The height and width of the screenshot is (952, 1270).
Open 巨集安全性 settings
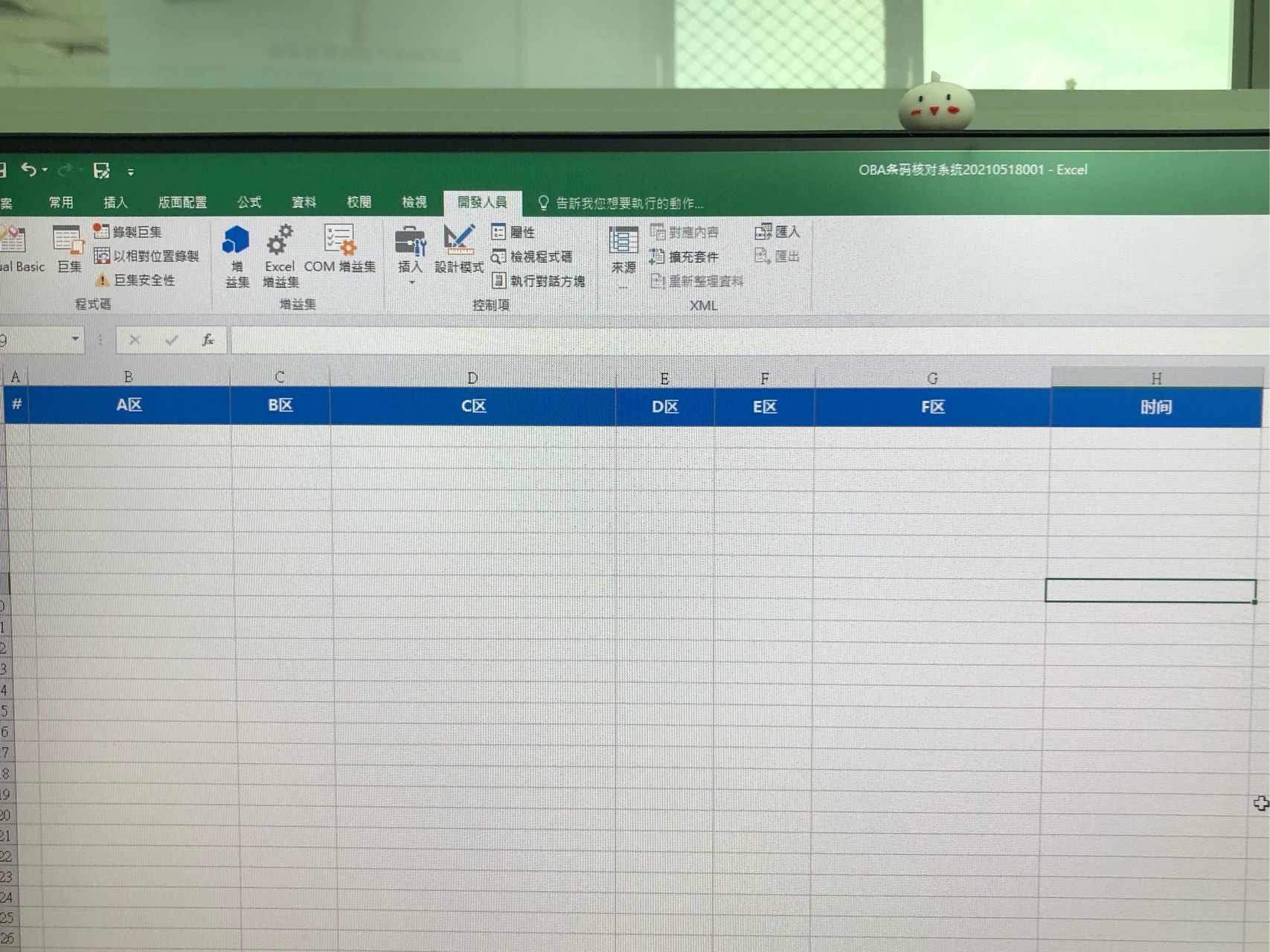tap(135, 280)
